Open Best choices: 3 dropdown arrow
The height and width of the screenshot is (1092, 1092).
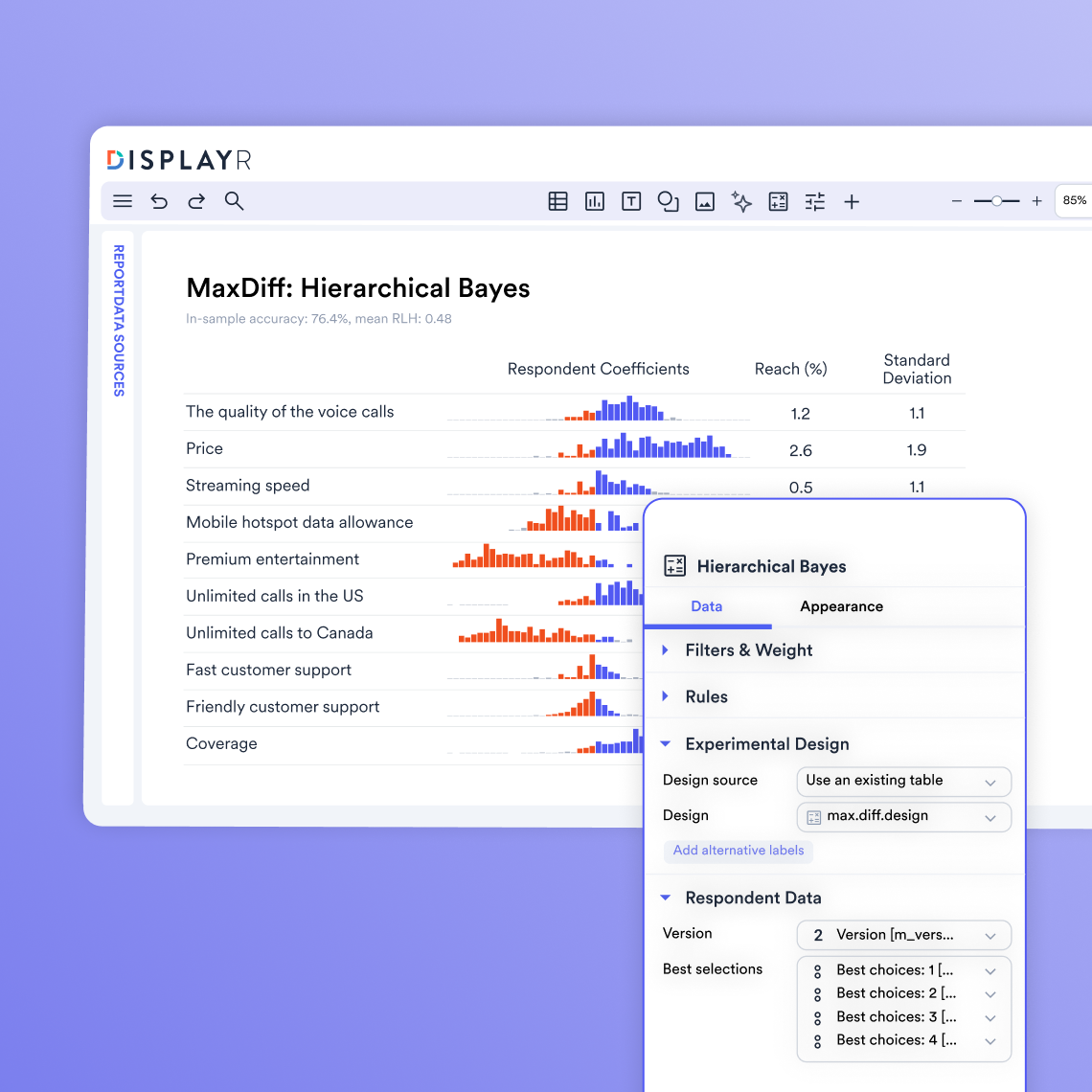pos(990,1017)
